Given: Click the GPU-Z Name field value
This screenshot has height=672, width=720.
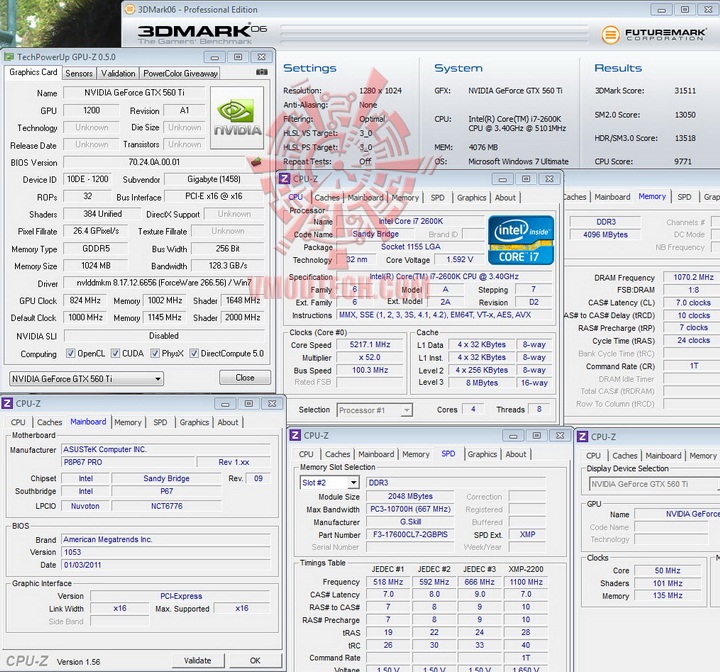Looking at the screenshot, I should point(134,93).
